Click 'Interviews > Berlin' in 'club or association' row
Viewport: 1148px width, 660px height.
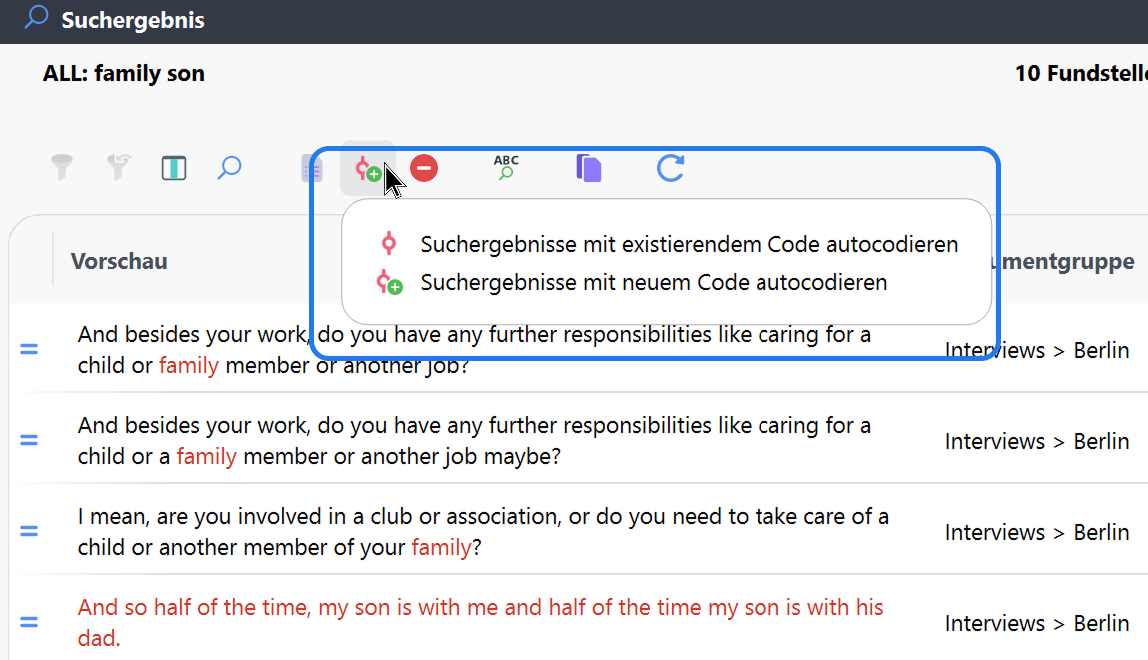point(1037,532)
